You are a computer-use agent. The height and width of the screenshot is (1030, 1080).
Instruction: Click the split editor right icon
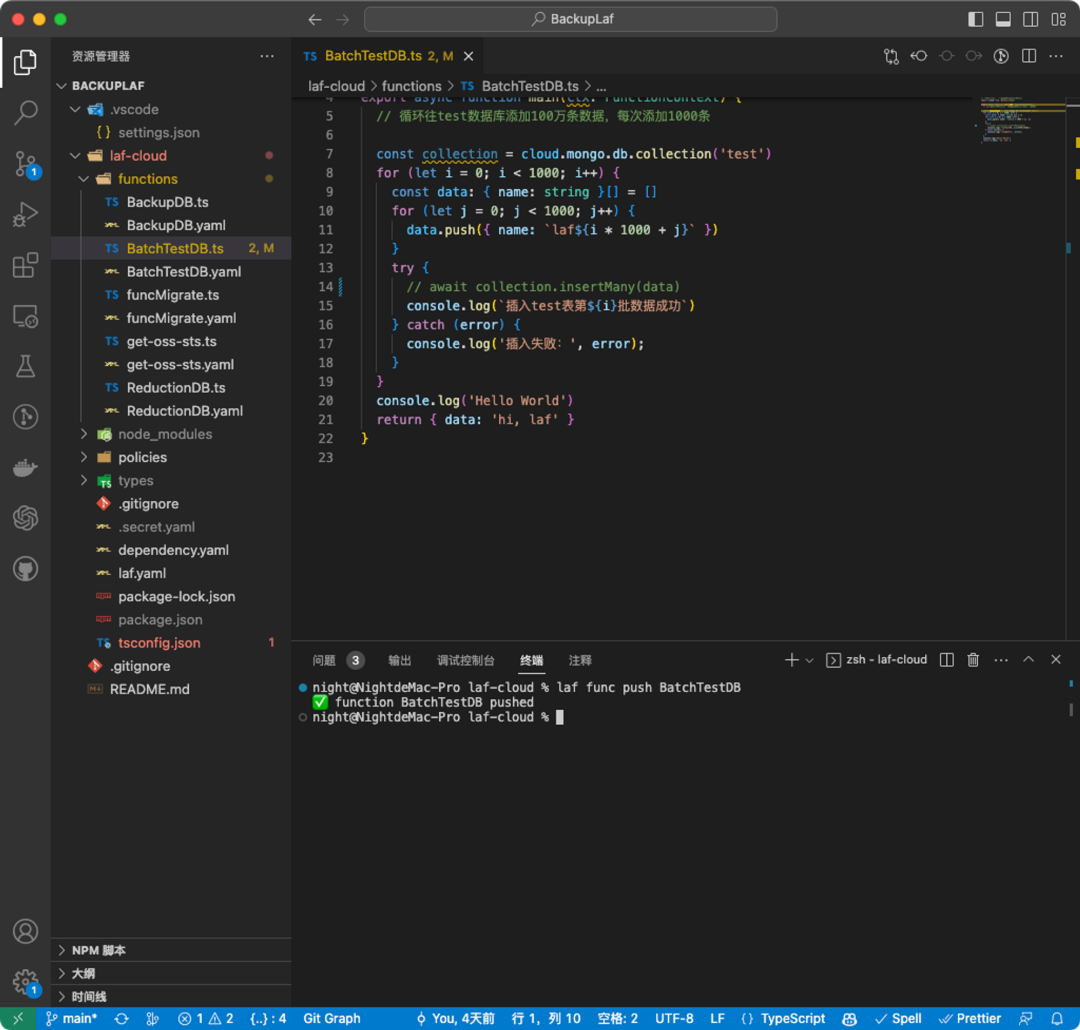coord(1029,56)
